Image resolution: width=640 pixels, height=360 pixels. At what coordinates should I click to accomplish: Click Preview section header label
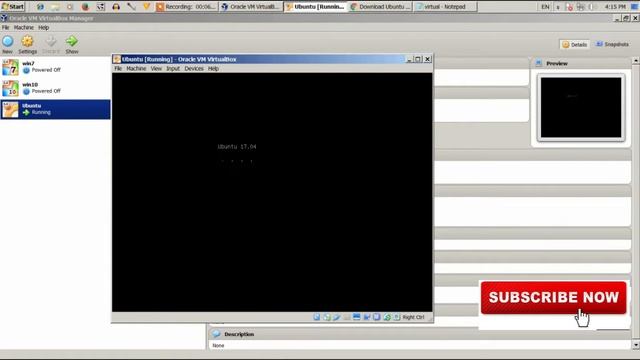[x=557, y=63]
